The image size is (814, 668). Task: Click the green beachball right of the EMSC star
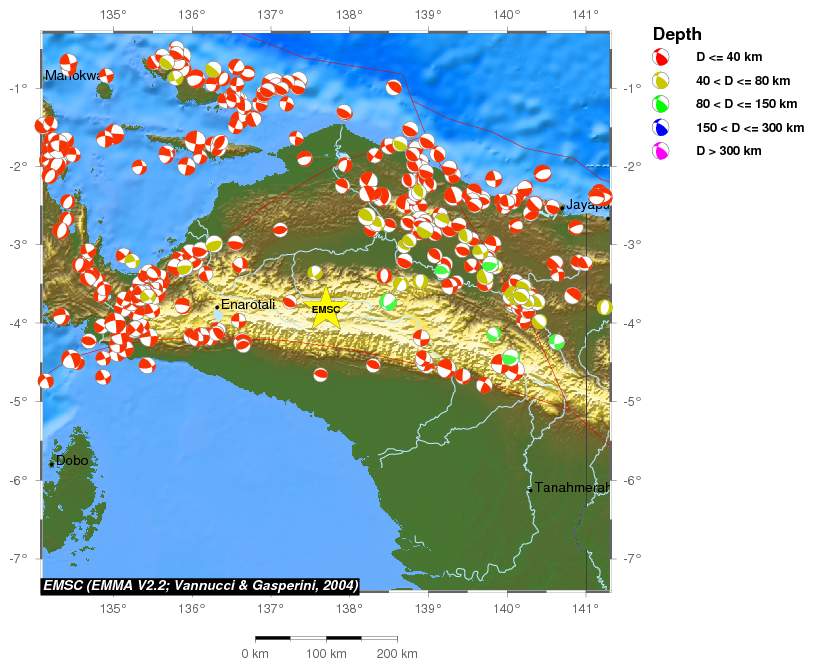[x=388, y=301]
